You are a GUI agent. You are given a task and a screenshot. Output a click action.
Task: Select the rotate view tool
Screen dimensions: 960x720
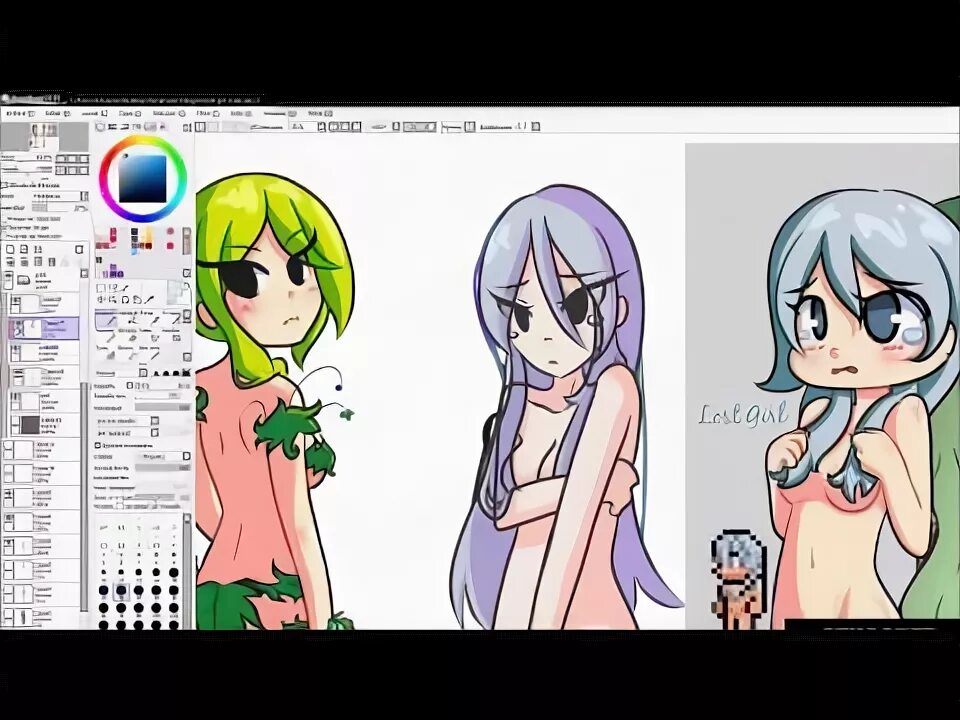[x=126, y=299]
